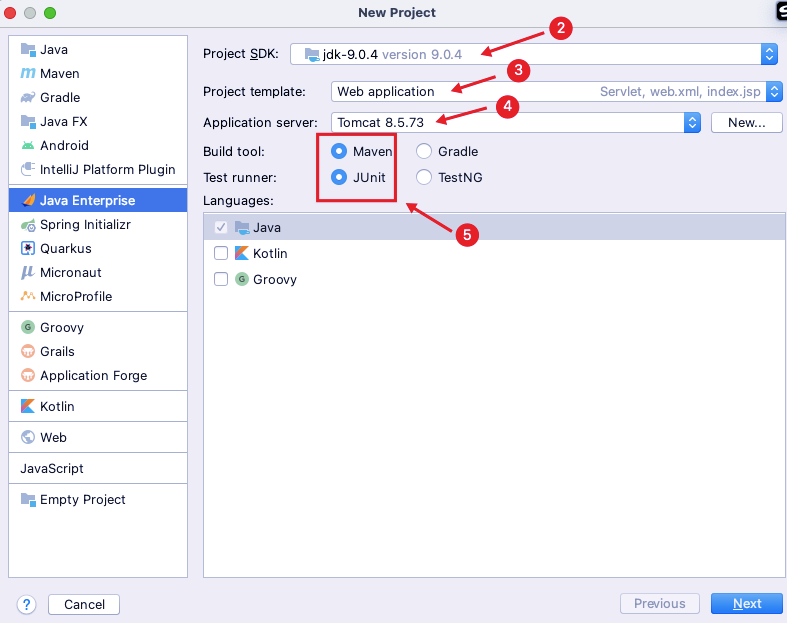Enable the Groovy language checkbox
787x623 pixels.
(221, 279)
